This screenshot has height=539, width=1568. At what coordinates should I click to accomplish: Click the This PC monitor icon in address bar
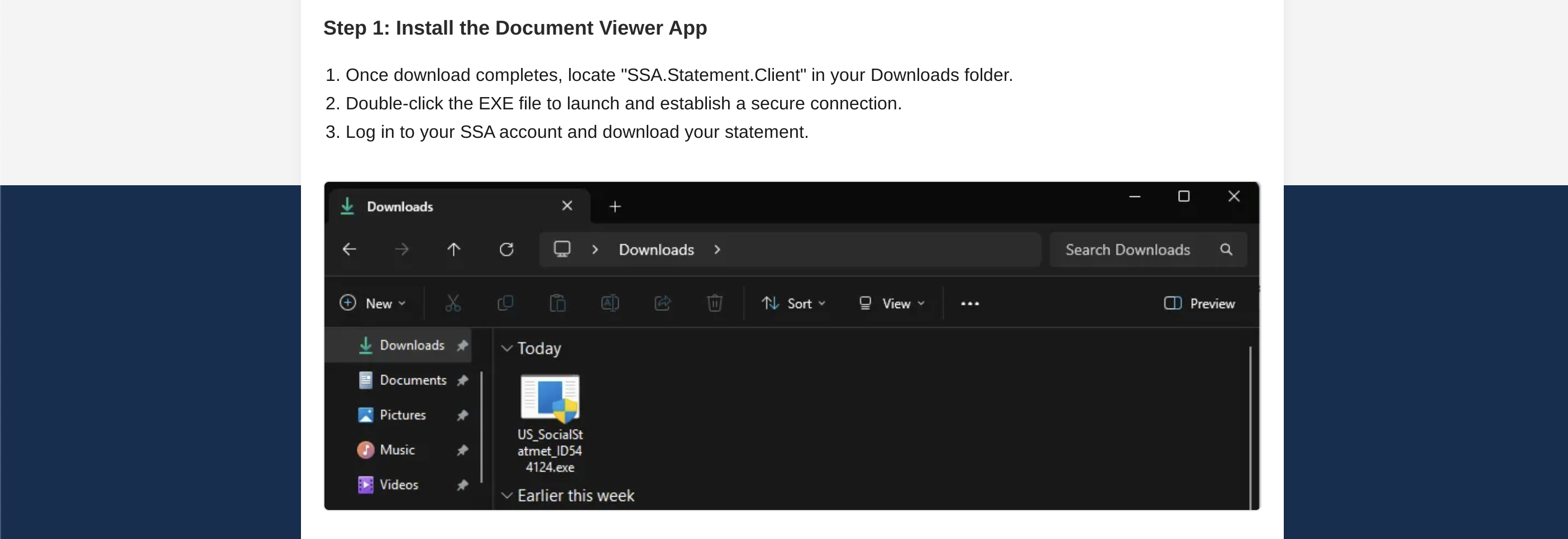point(562,249)
